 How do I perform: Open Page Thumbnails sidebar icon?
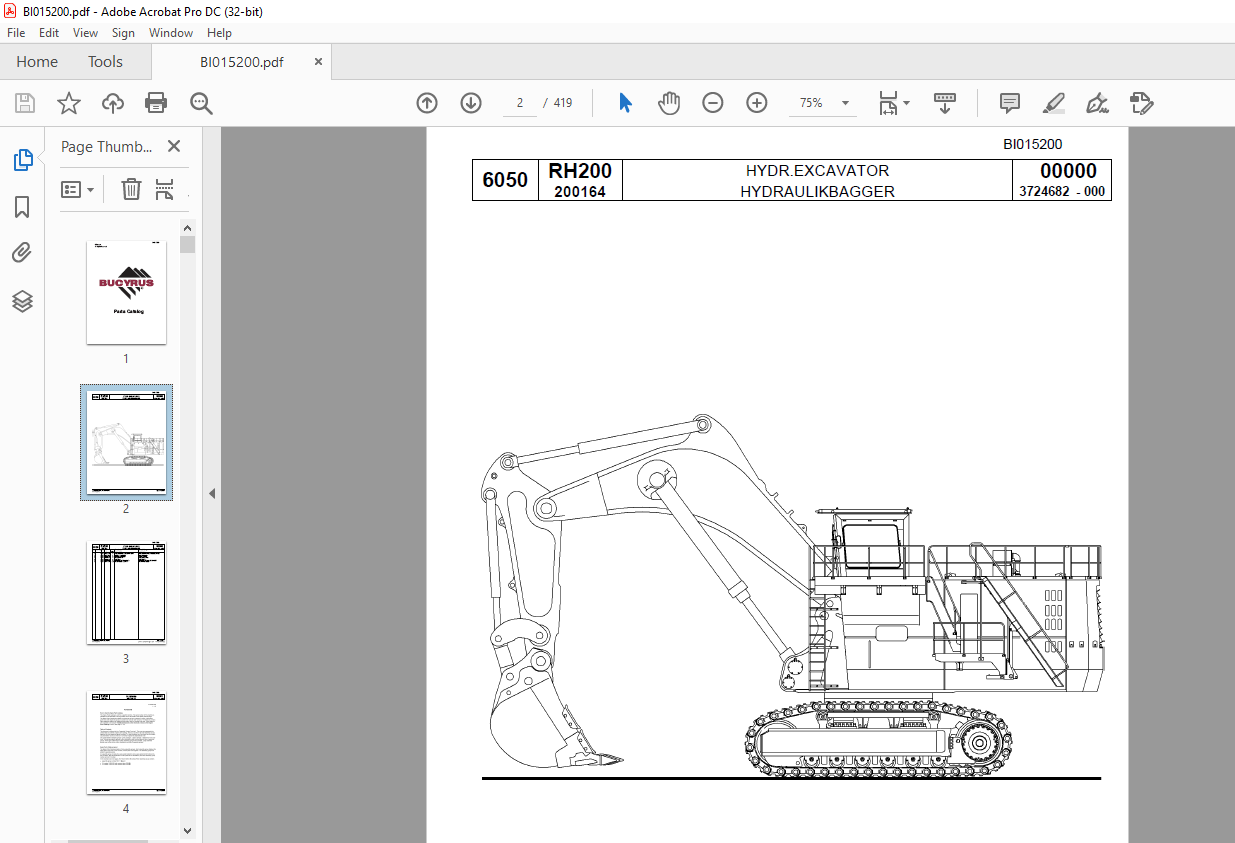click(x=22, y=160)
